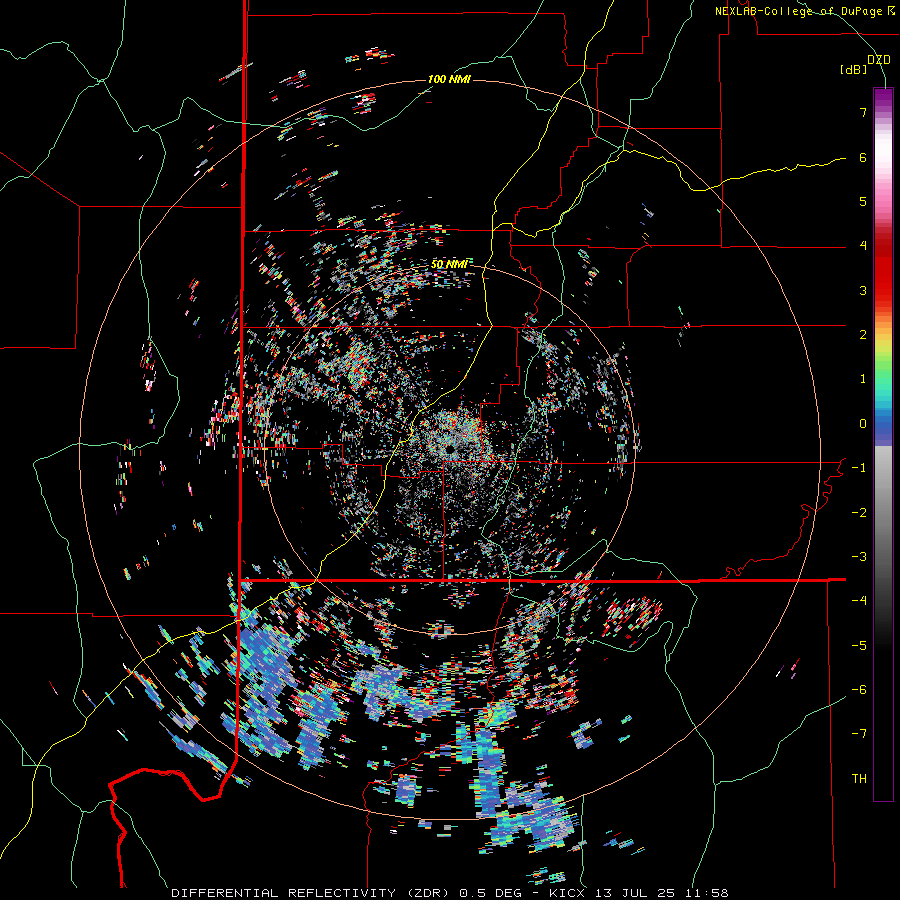Screen dimensions: 900x900
Task: Click the -1 dB scale label
Action: point(859,468)
